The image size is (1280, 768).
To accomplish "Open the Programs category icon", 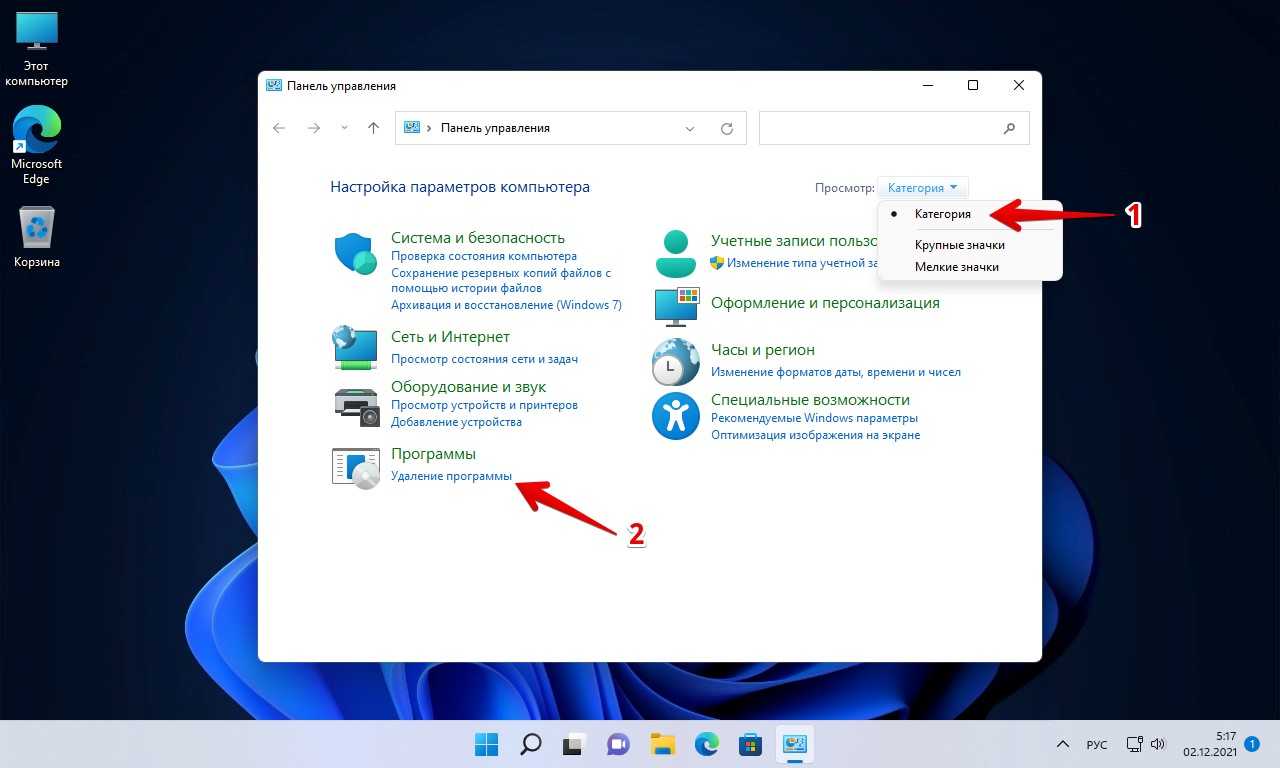I will 355,468.
